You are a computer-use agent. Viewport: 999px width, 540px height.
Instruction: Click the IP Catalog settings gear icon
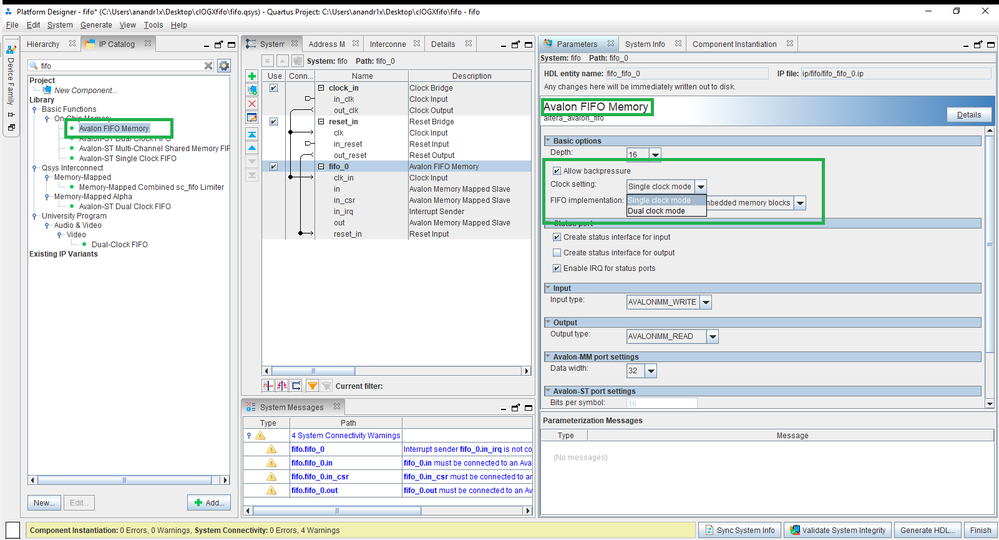point(224,66)
